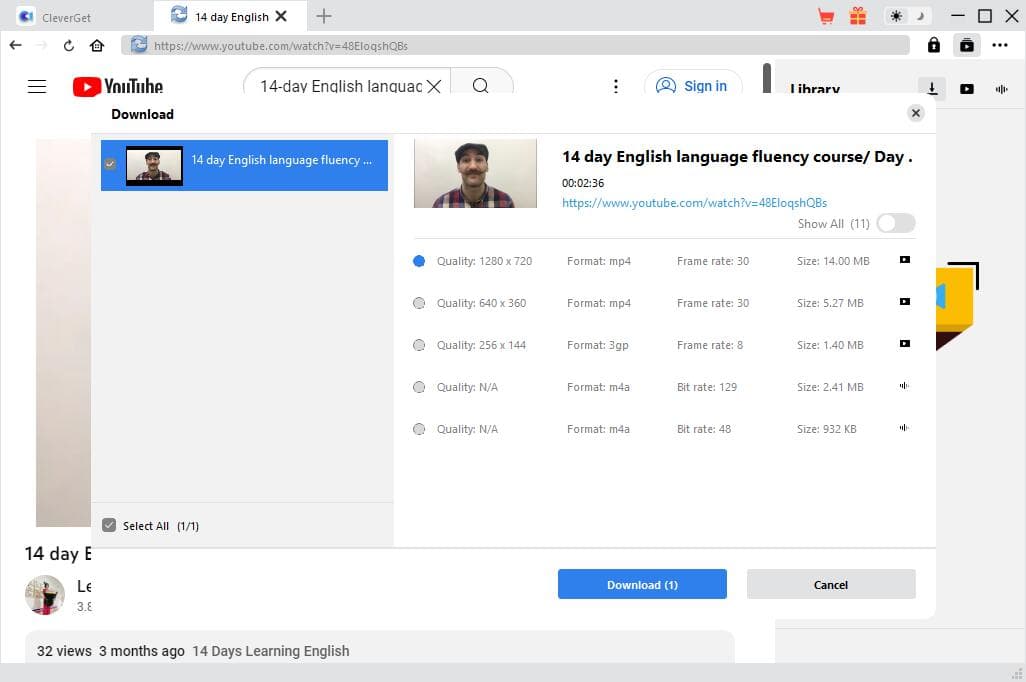The height and width of the screenshot is (682, 1026).
Task: Click the video icon on the 1280x720 row
Action: (x=903, y=259)
